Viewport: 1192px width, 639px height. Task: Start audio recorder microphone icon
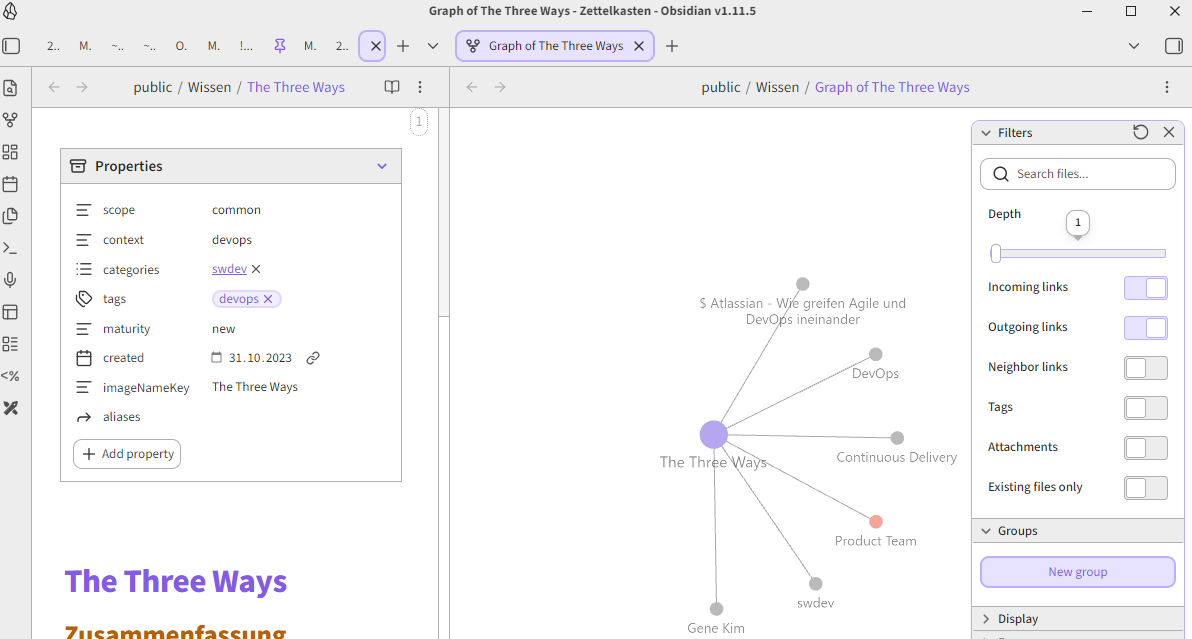(x=11, y=280)
